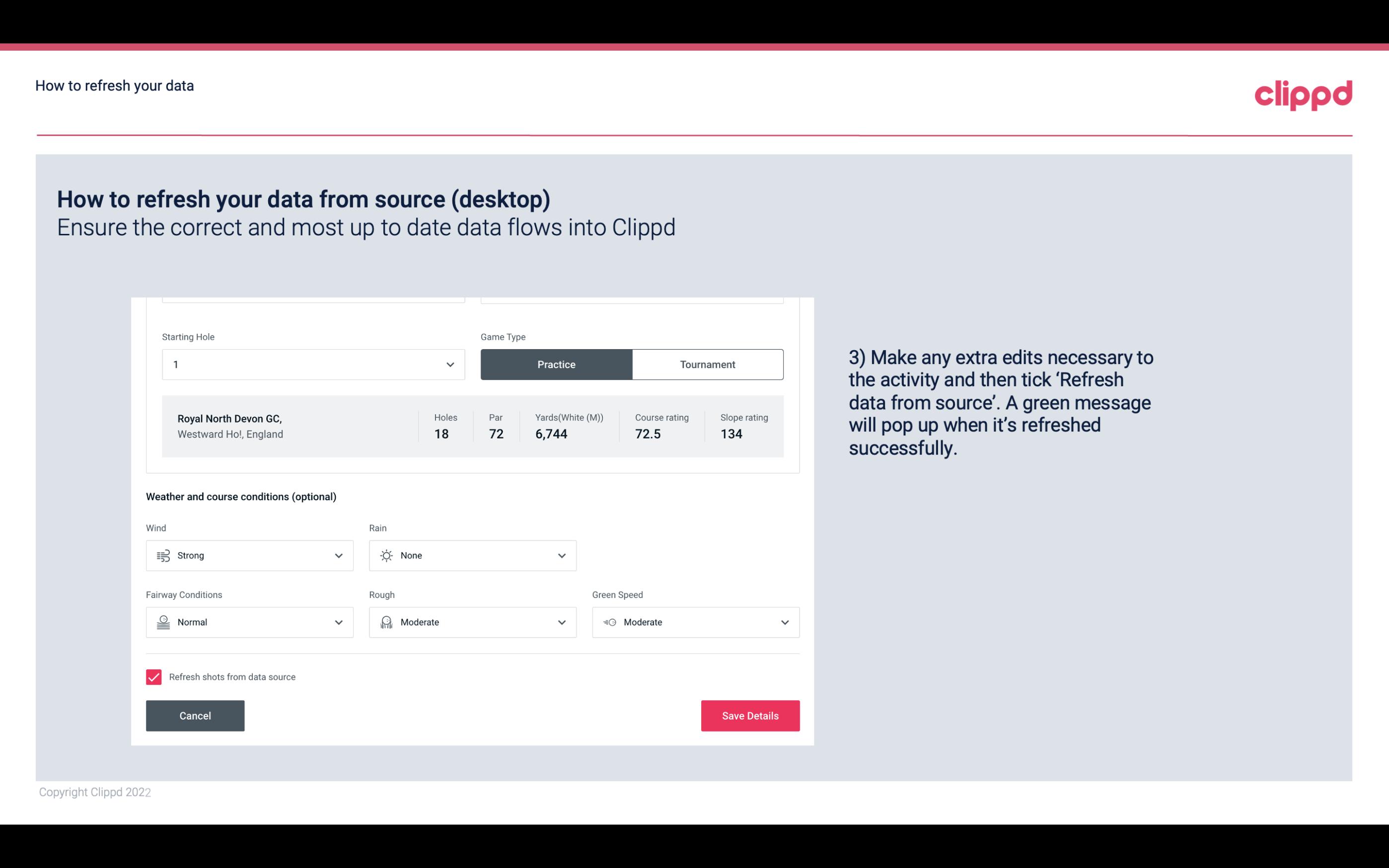Click the rain condition icon
This screenshot has height=868, width=1389.
pos(386,555)
